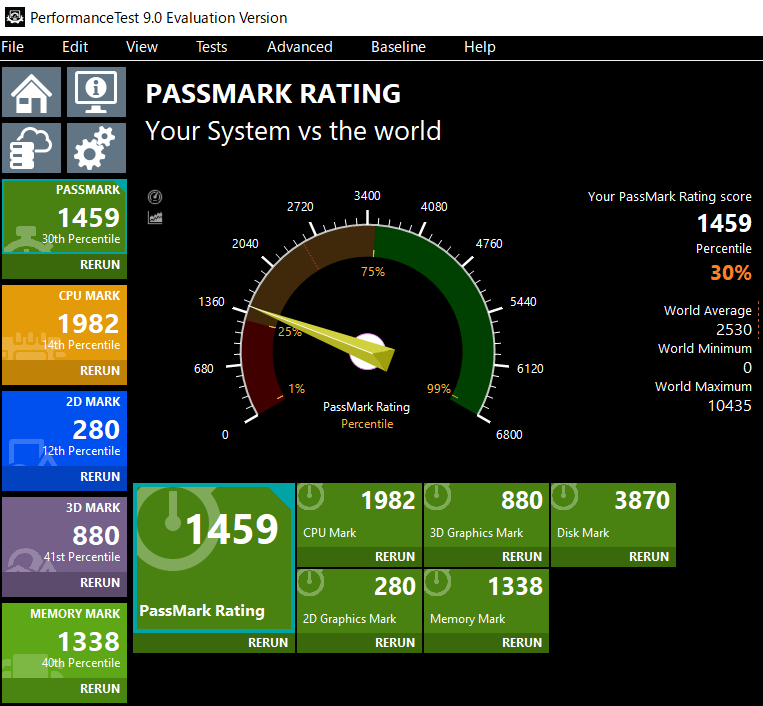Open the gears settings icon
Image resolution: width=763 pixels, height=706 pixels.
coord(96,148)
